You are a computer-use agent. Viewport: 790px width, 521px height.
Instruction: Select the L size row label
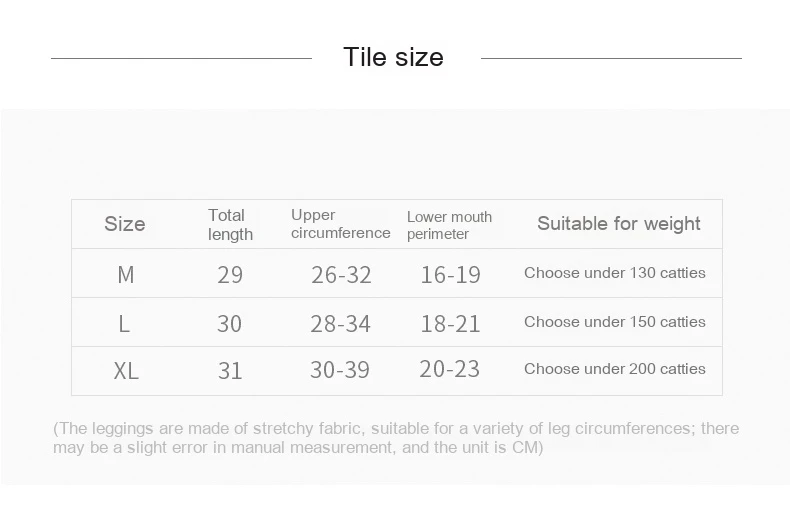[x=124, y=324]
